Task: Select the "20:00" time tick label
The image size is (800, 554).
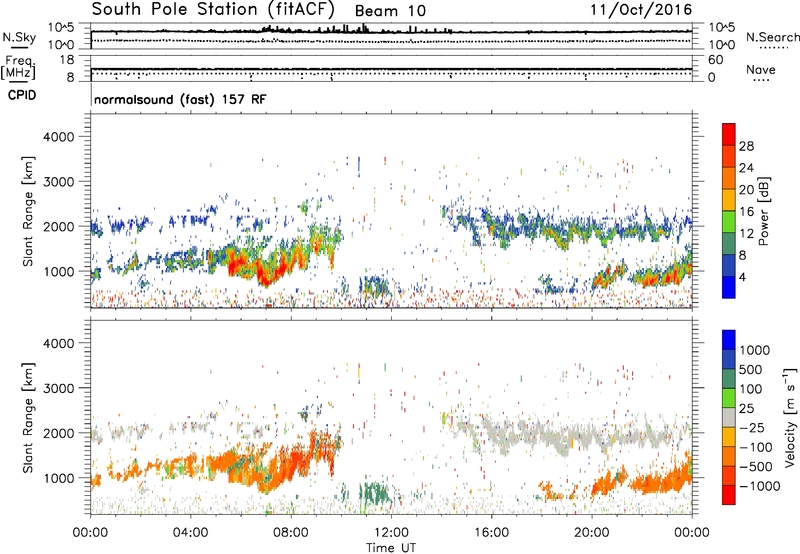Action: pyautogui.click(x=591, y=533)
